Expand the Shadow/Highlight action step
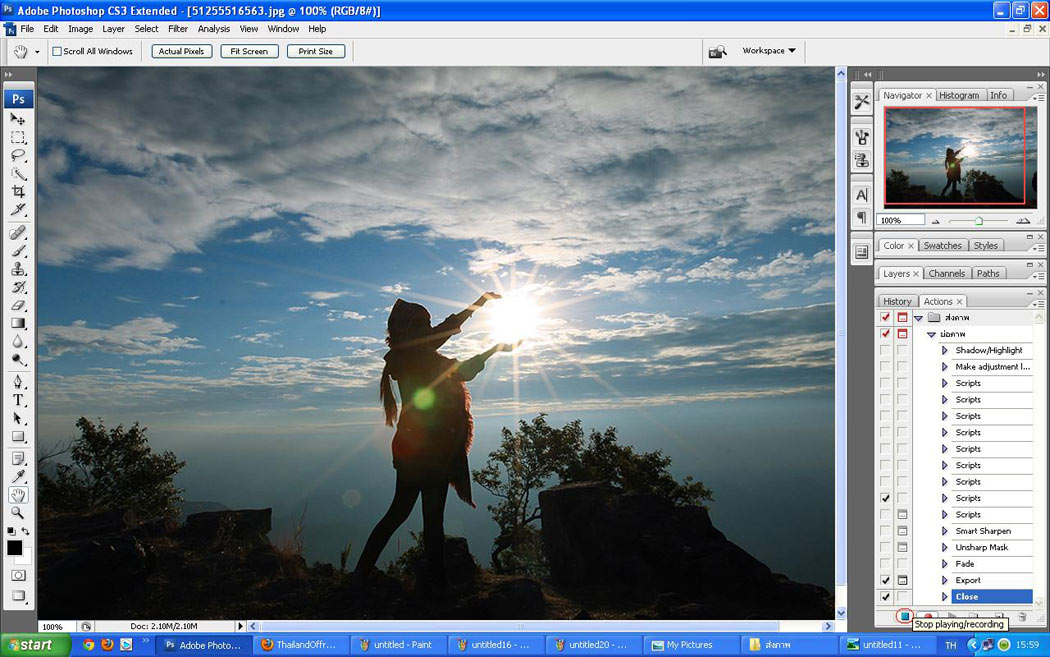The width and height of the screenshot is (1050, 657). coord(945,351)
